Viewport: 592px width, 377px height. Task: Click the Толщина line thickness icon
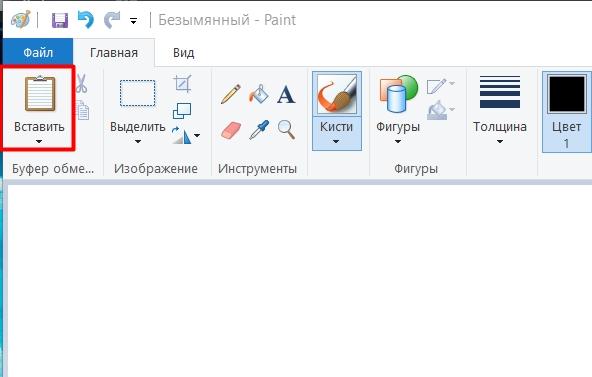coord(500,92)
